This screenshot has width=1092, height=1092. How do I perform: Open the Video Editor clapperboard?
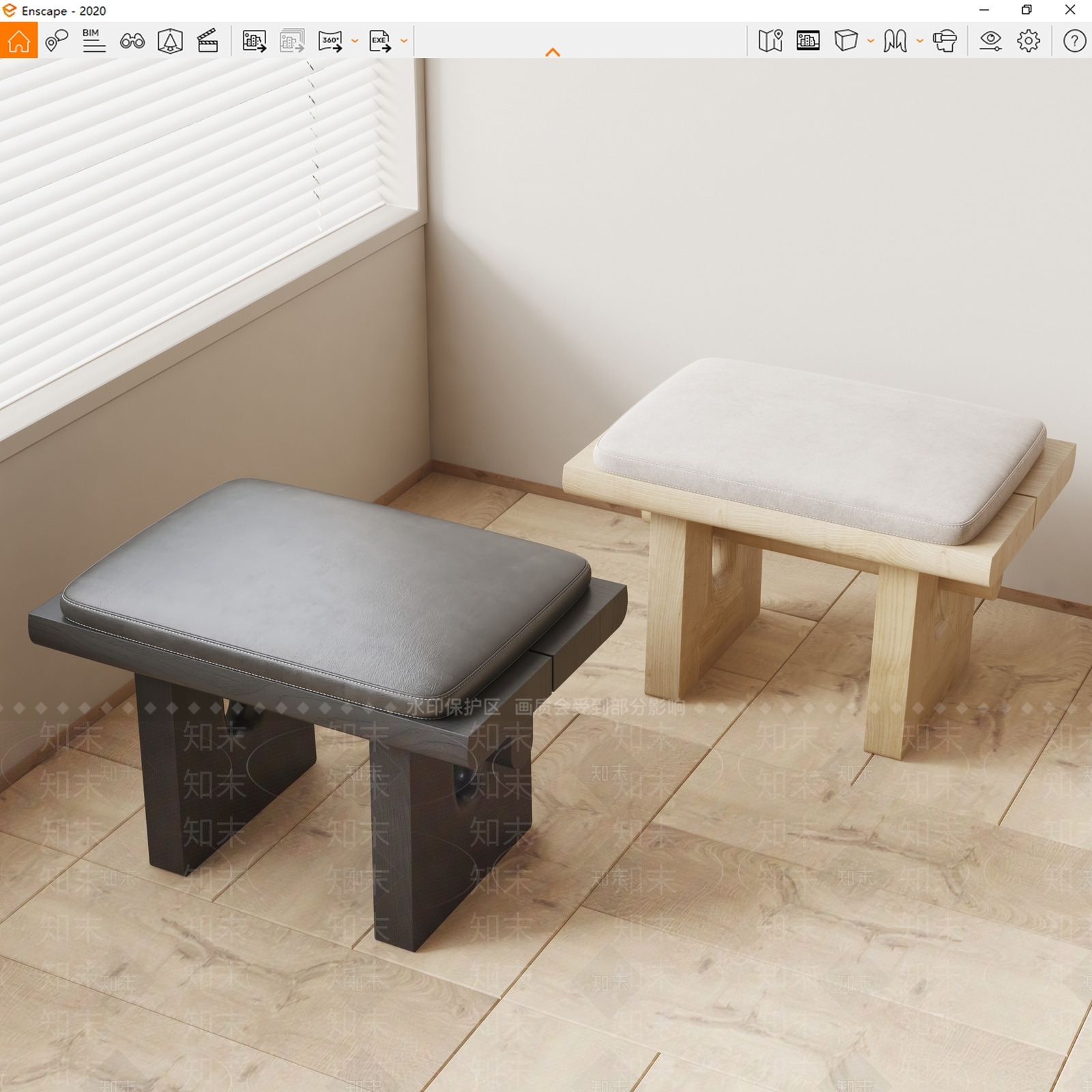point(207,41)
